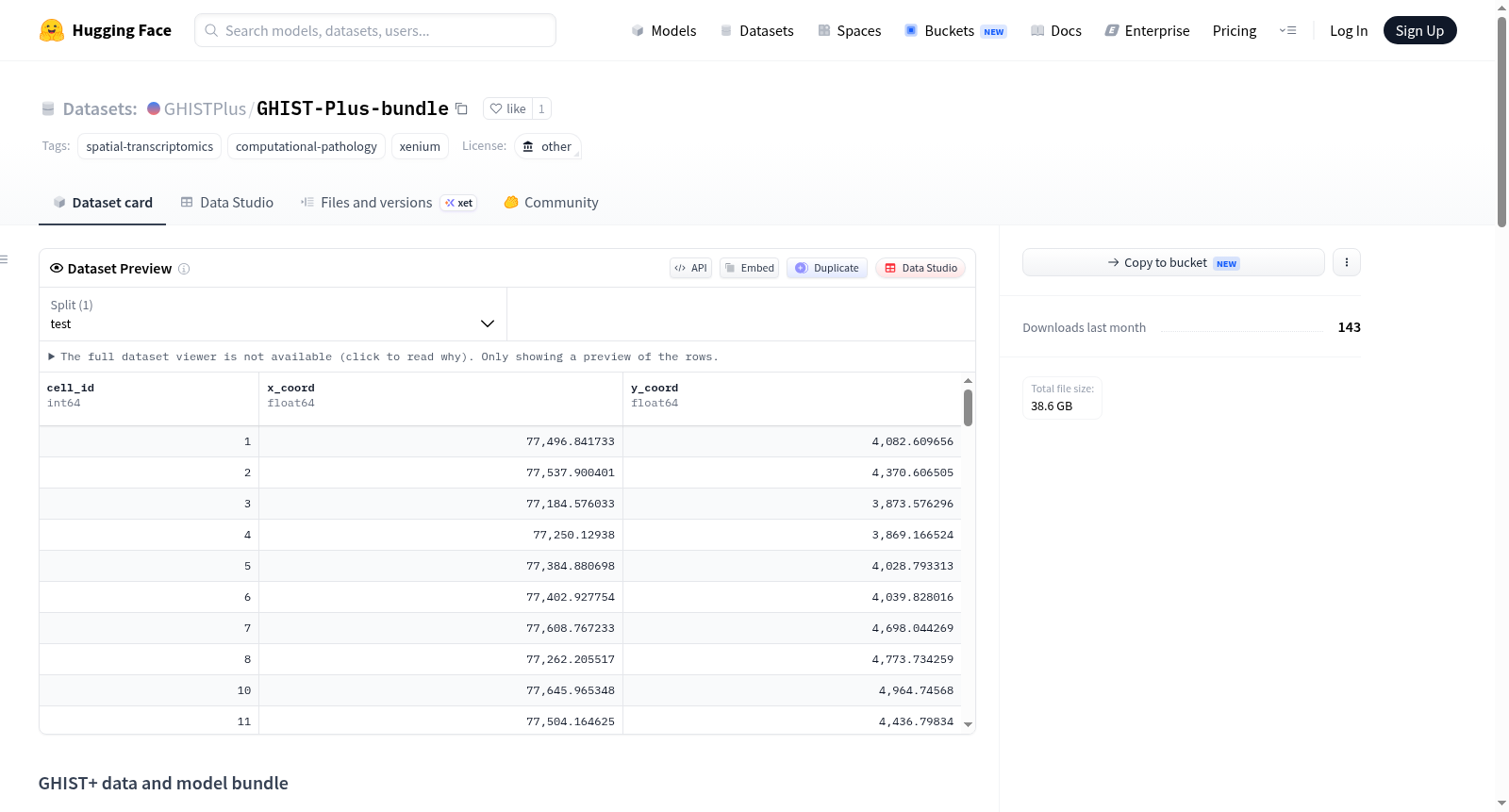Click the GHISTPlus organization avatar
This screenshot has width=1509, height=812.
154,108
